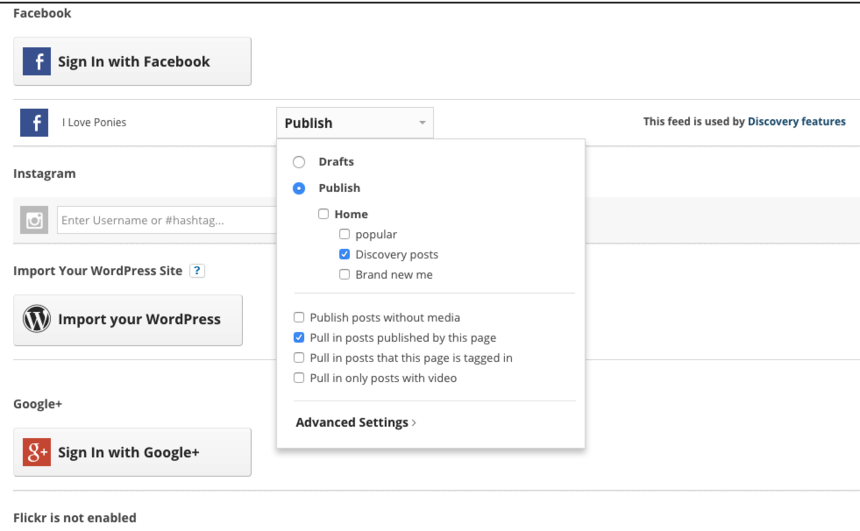Enable Pull in posts this page is tagged in

click(x=299, y=358)
